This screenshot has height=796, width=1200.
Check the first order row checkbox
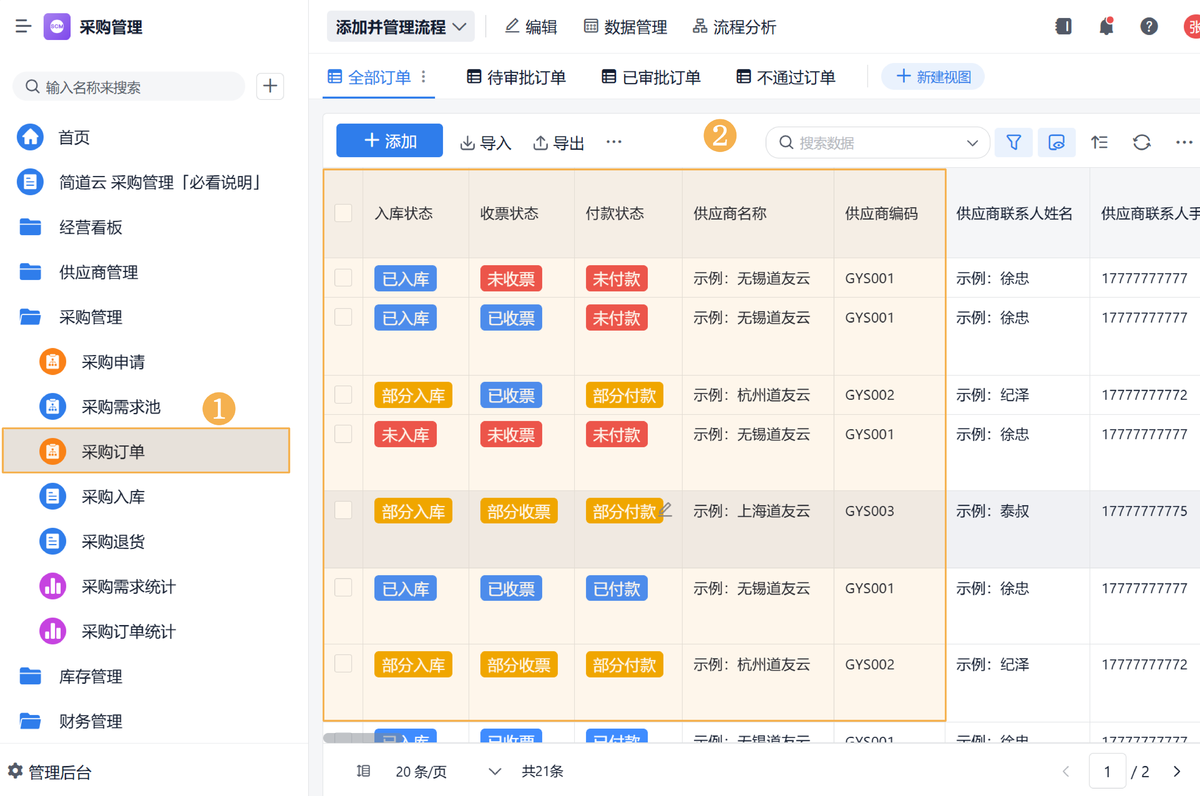(x=343, y=278)
